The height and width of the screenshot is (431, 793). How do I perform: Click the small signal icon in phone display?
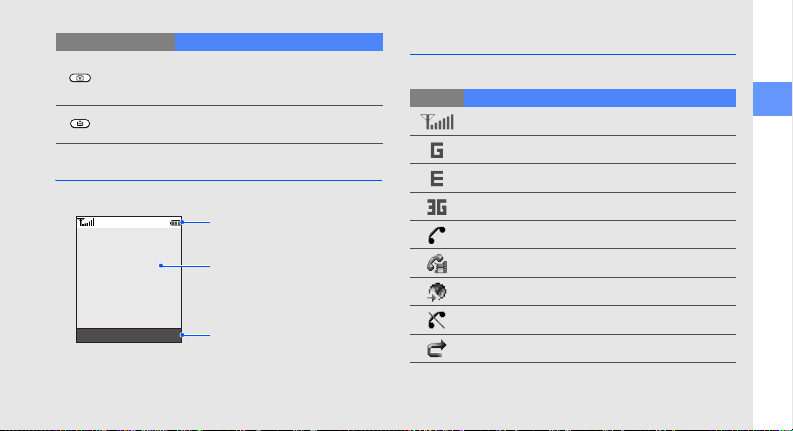pyautogui.click(x=86, y=222)
